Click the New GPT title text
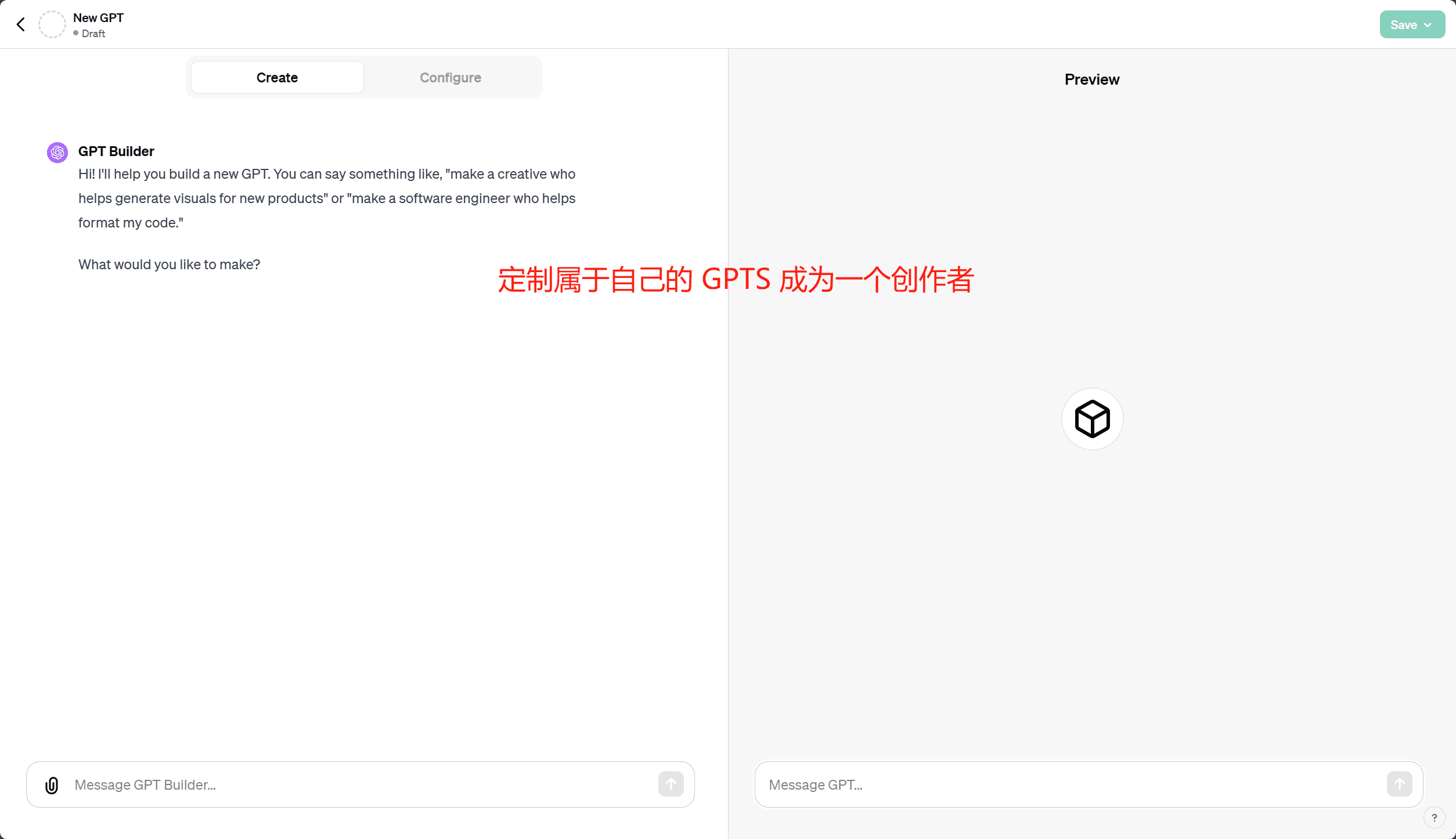Viewport: 1456px width, 839px height. (x=98, y=18)
